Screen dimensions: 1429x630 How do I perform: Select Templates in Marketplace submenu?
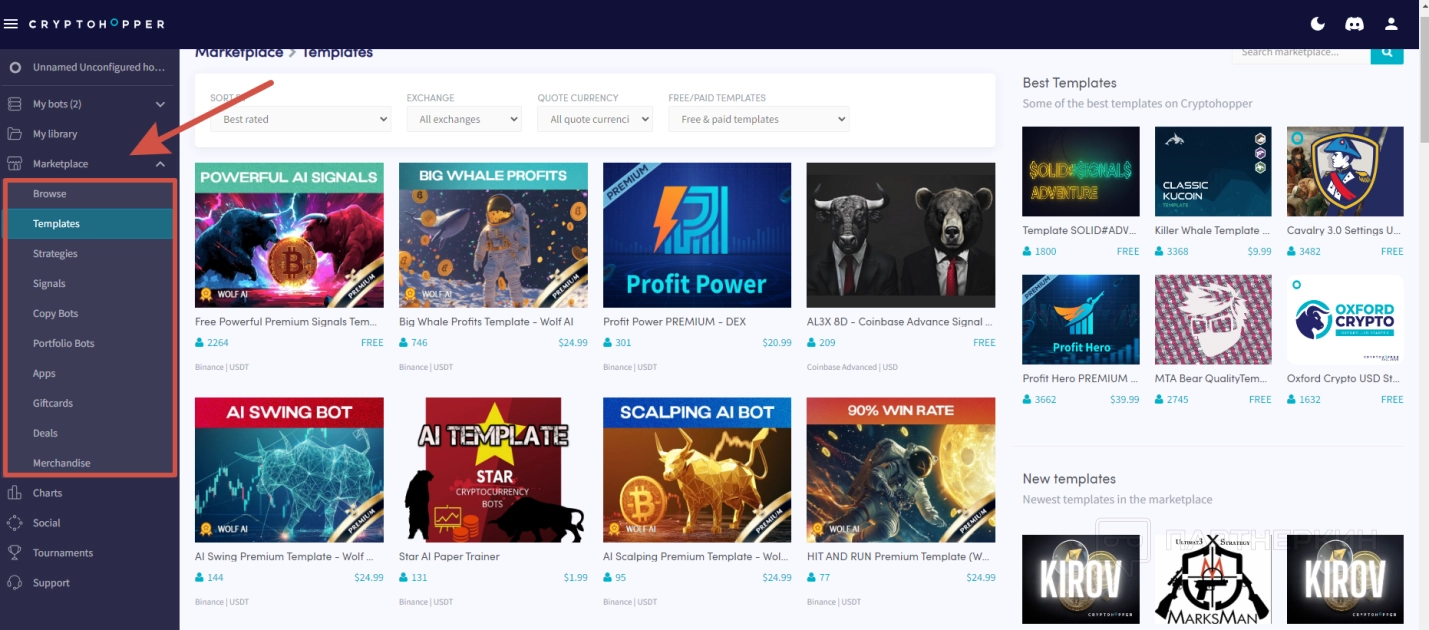[x=89, y=224]
